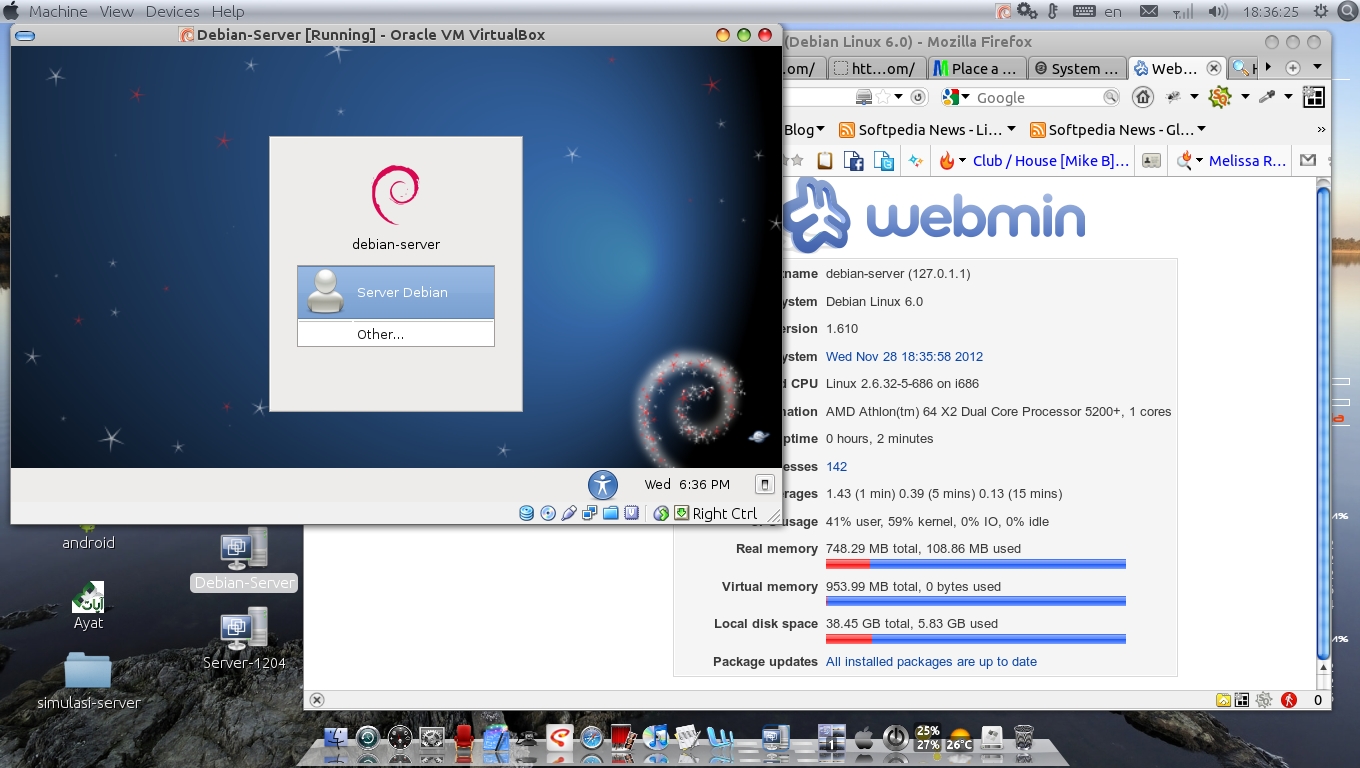Screen dimensions: 1360x768
Task: Open the Machine menu
Action: pyautogui.click(x=58, y=11)
